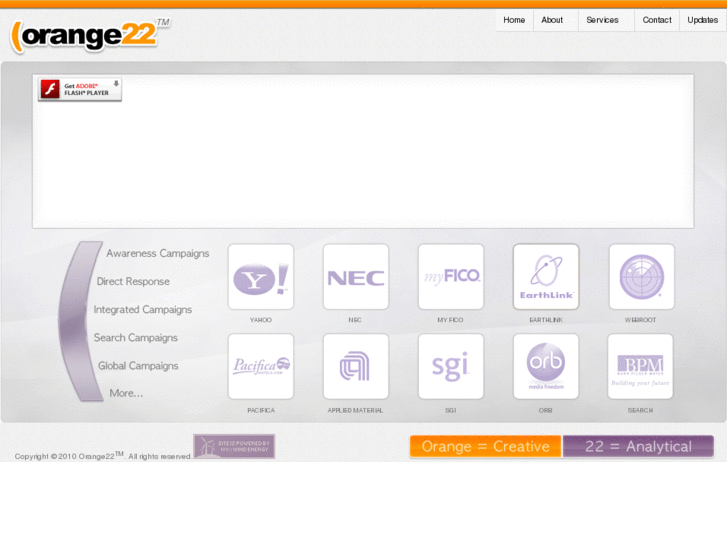Open the About menu item

(x=552, y=20)
